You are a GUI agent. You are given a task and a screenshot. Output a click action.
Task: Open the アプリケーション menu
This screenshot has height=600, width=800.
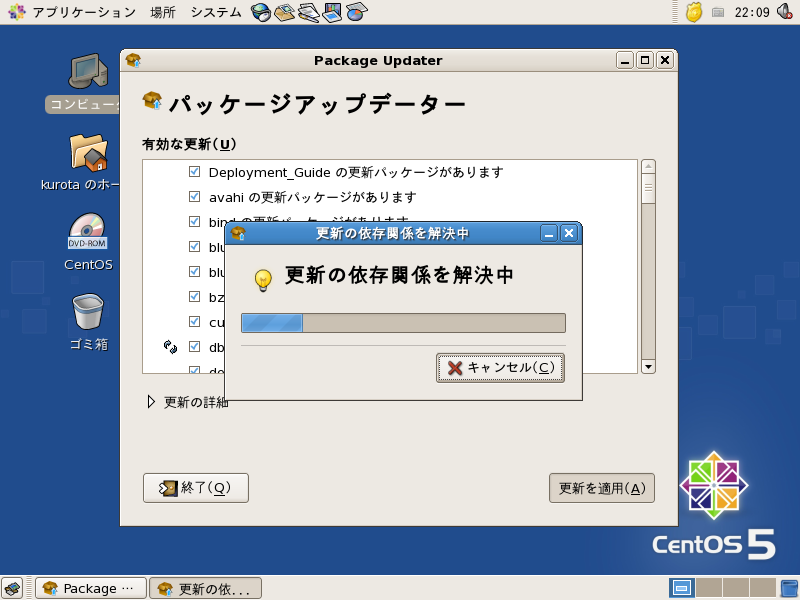(84, 12)
